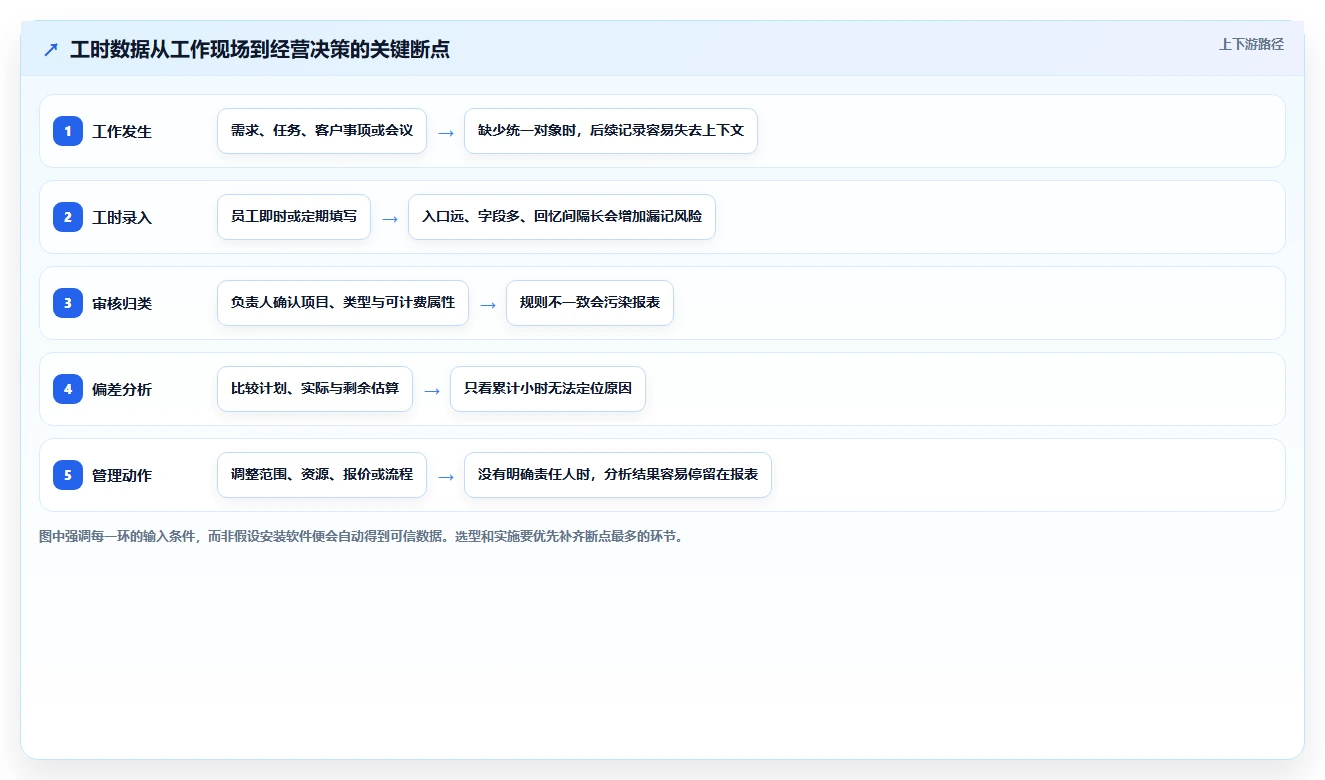
Task: Click the title 工时数据从工作现场到经营决策的关键断点
Action: pos(260,50)
